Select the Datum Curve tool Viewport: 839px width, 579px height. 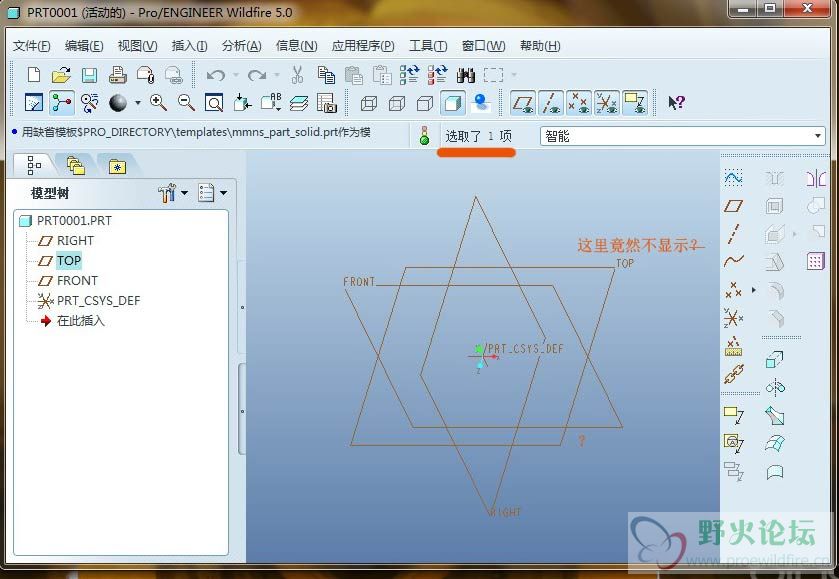(x=733, y=261)
